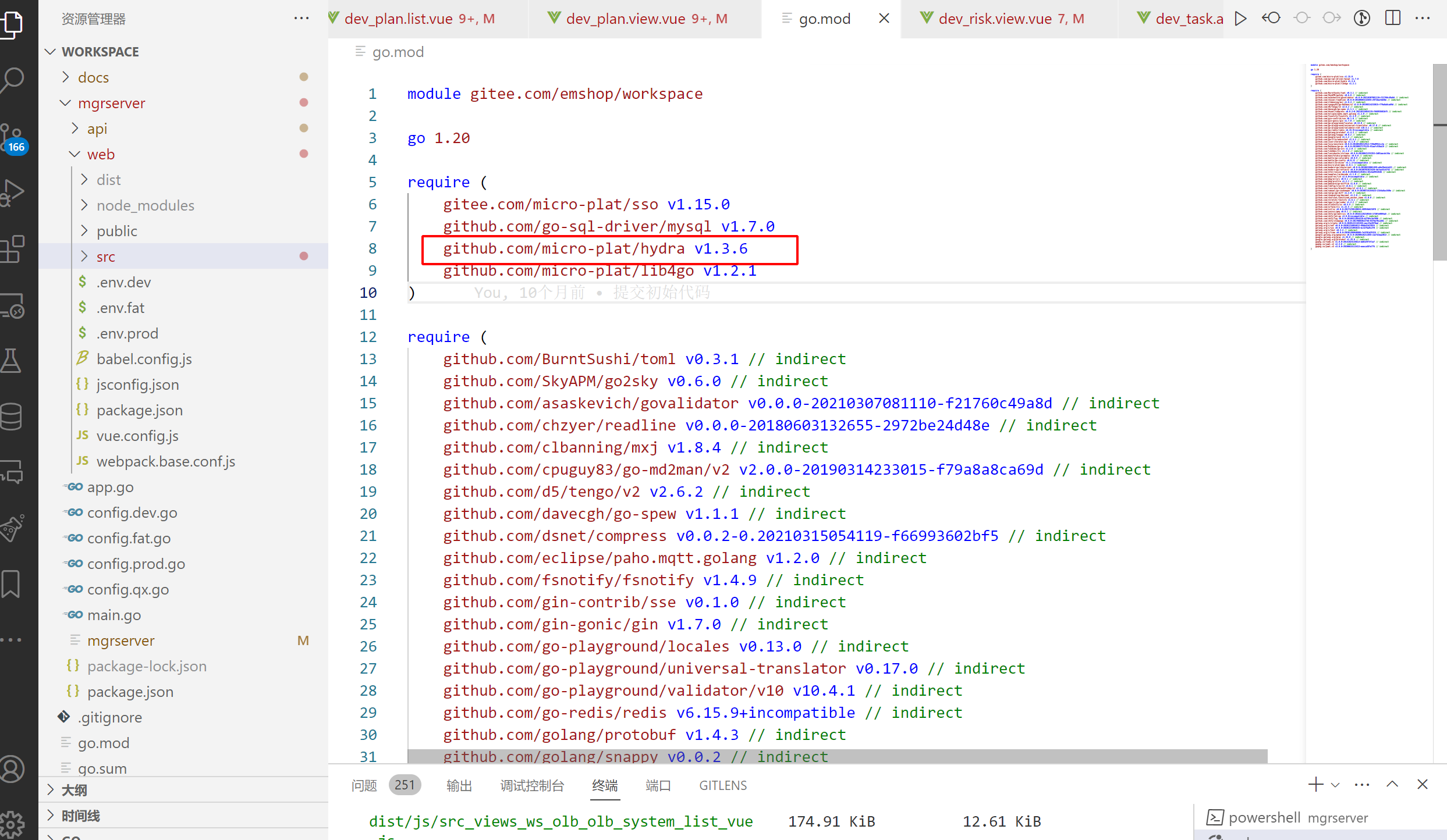Image resolution: width=1447 pixels, height=840 pixels.
Task: Open the GITLENS panel tab
Action: click(x=723, y=785)
